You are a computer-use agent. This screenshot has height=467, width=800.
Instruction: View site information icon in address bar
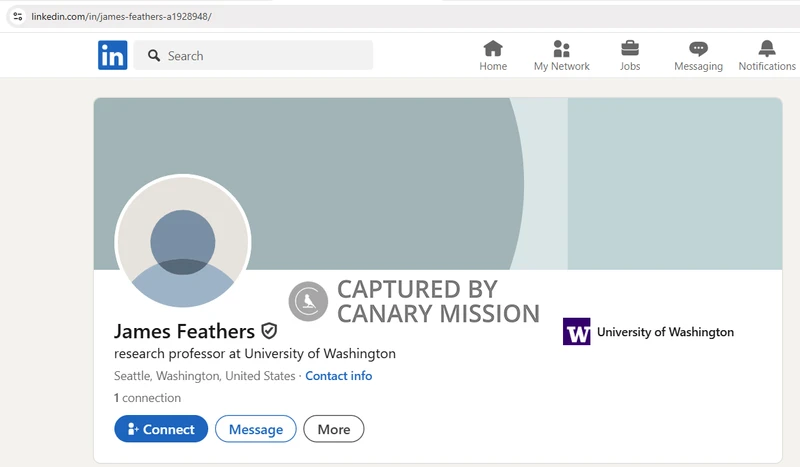(17, 17)
